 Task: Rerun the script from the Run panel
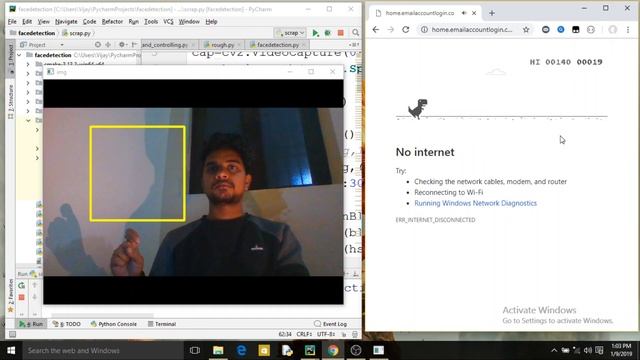click(22, 285)
